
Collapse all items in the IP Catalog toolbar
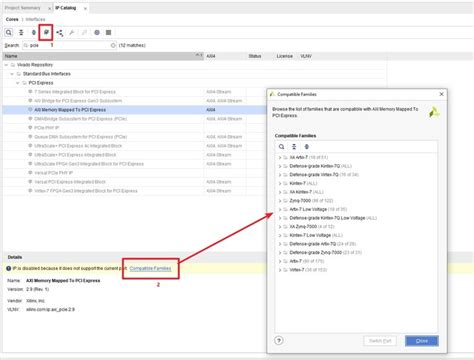coord(21,32)
